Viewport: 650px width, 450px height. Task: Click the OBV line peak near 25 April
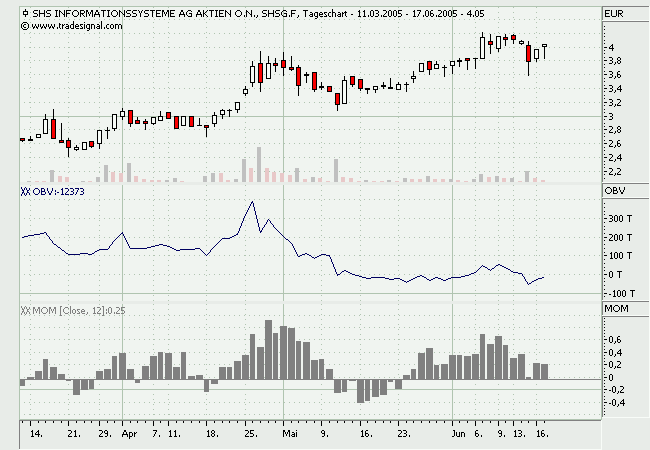pyautogui.click(x=253, y=202)
